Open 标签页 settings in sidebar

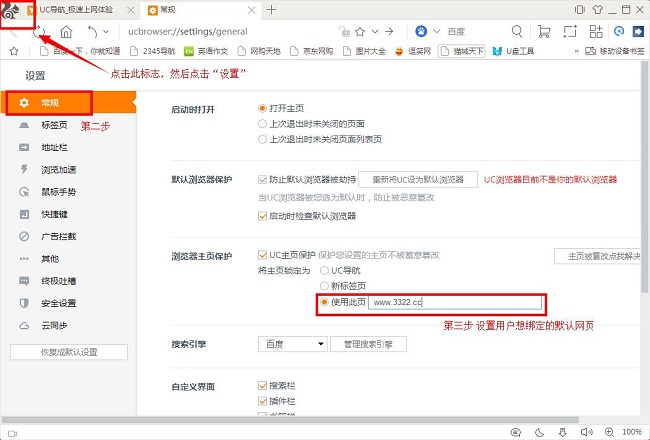click(x=55, y=125)
